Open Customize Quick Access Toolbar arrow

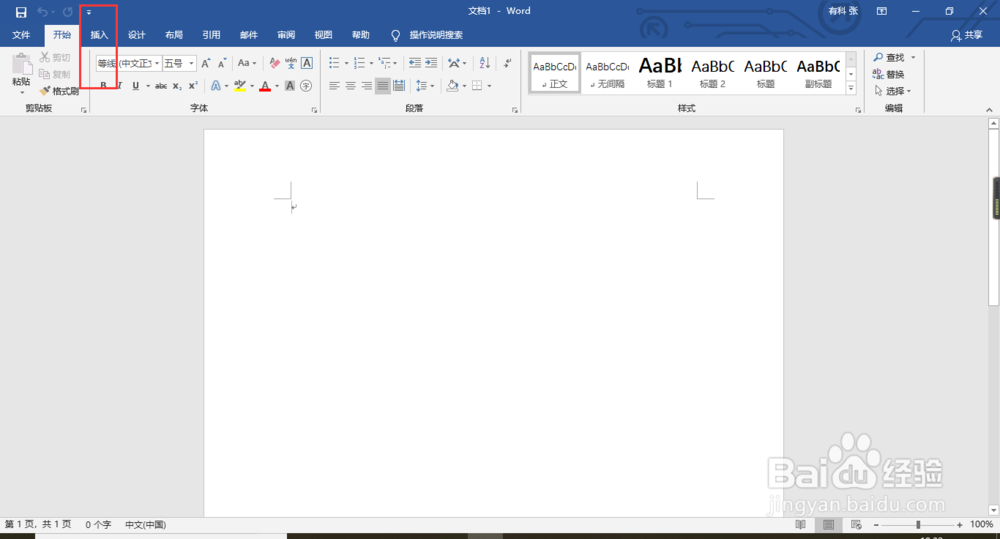89,12
